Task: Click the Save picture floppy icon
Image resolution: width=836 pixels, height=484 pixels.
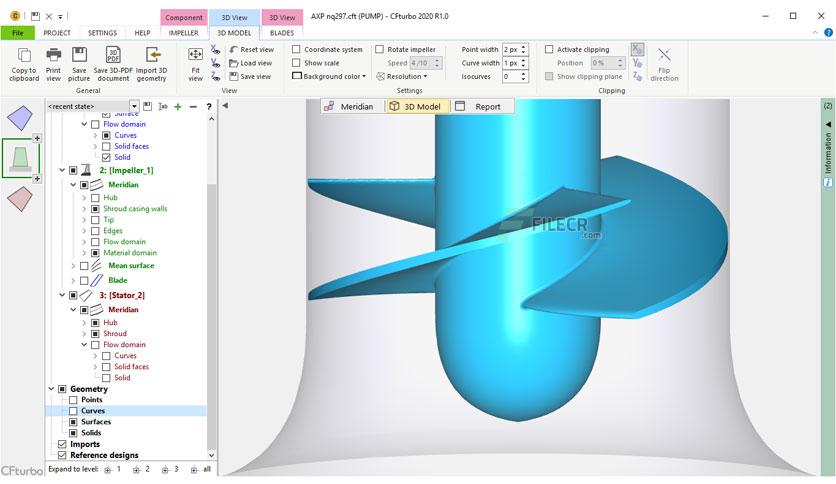Action: (x=79, y=54)
